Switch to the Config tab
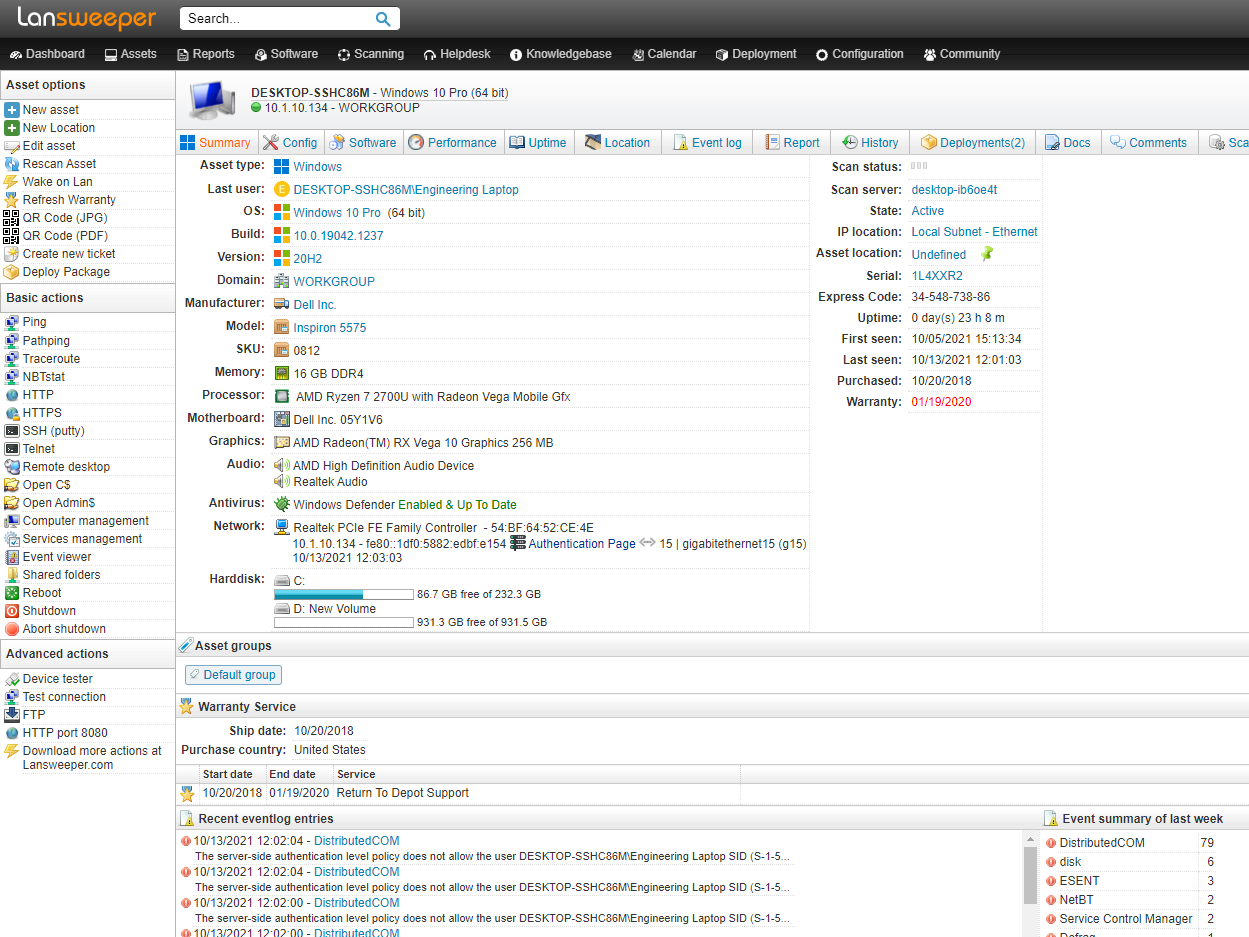This screenshot has height=937, width=1249. point(290,143)
